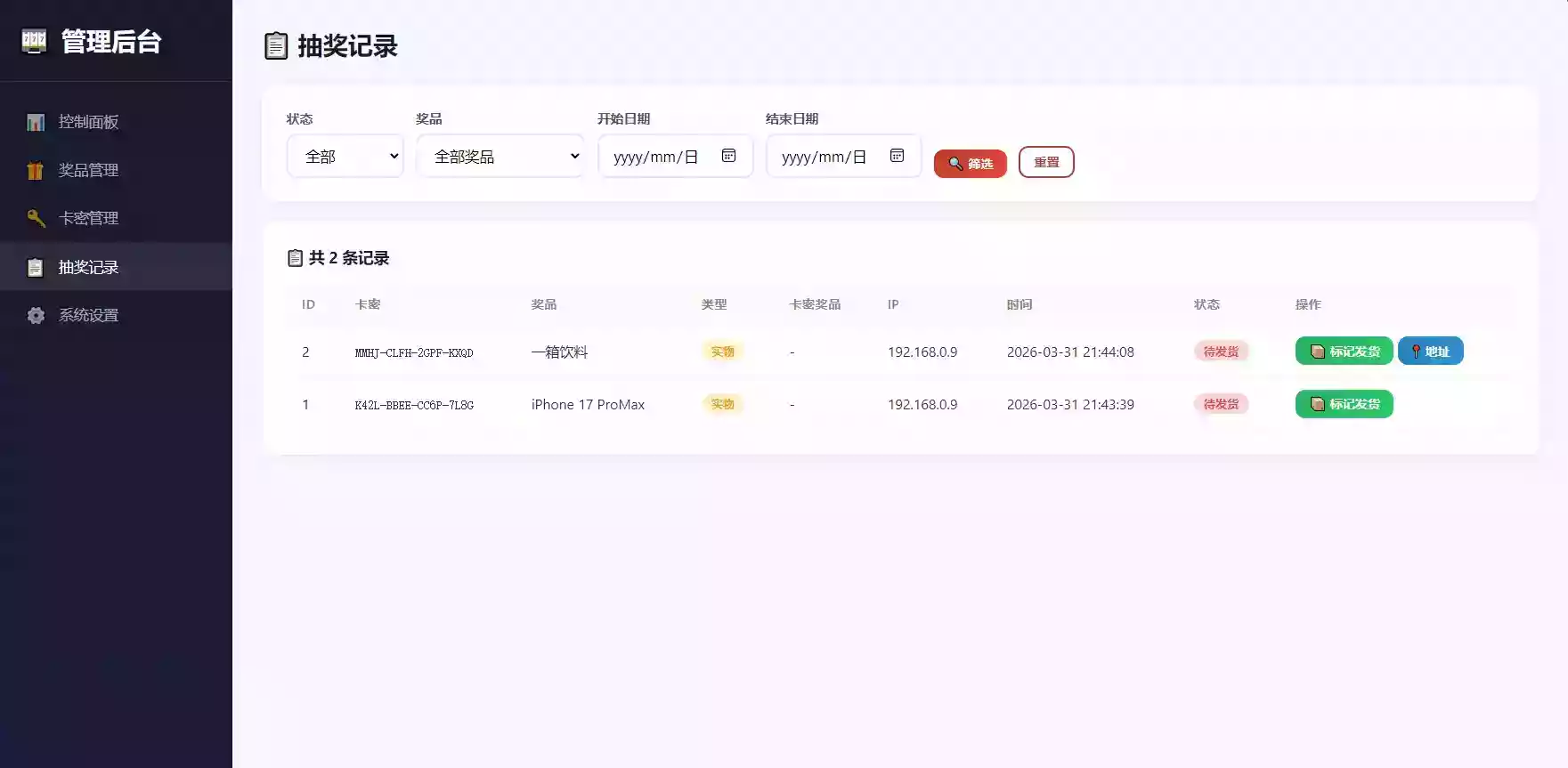Screen dimensions: 1568x768
Task: Click the 共 2 条记录 record count heading
Action: pos(349,258)
